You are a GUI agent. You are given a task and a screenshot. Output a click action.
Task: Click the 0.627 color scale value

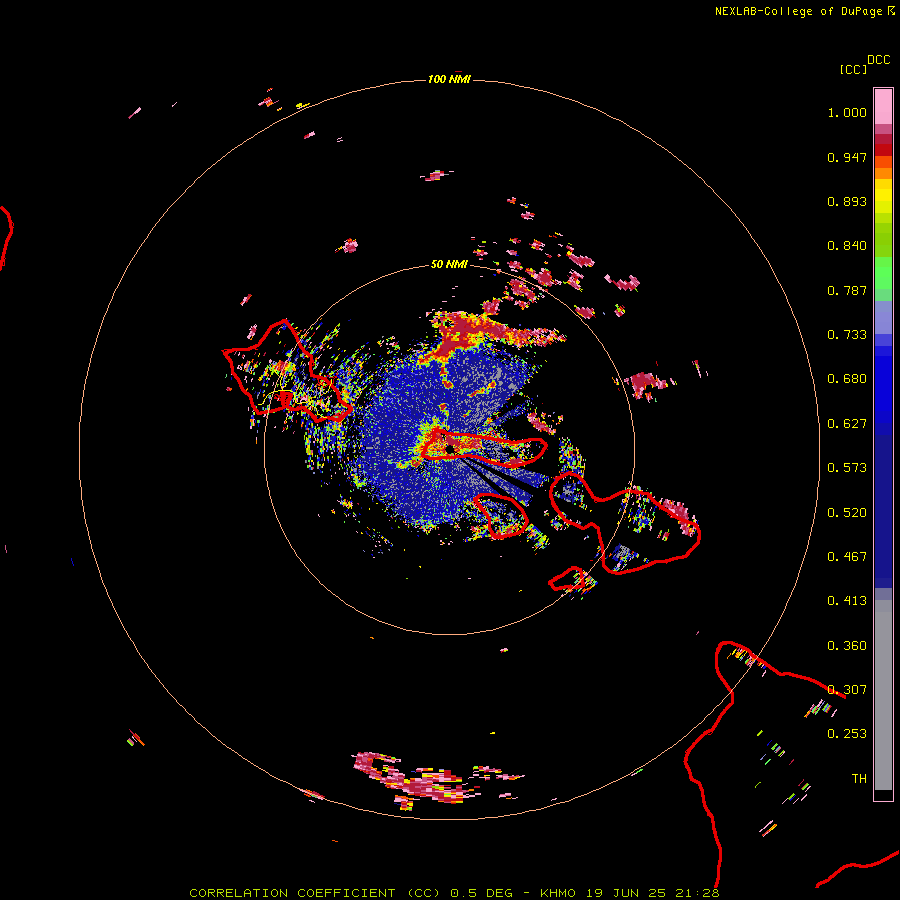tap(847, 424)
